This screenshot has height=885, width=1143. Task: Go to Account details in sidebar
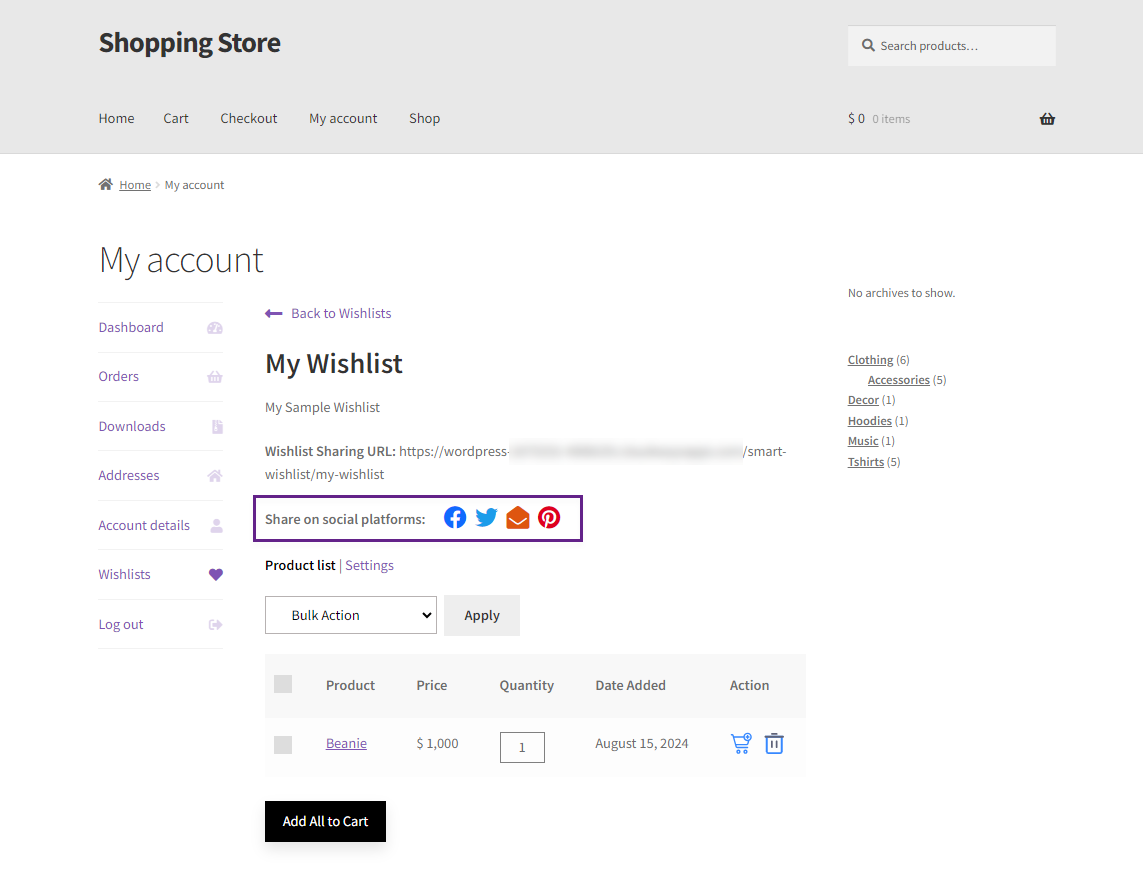click(x=144, y=526)
